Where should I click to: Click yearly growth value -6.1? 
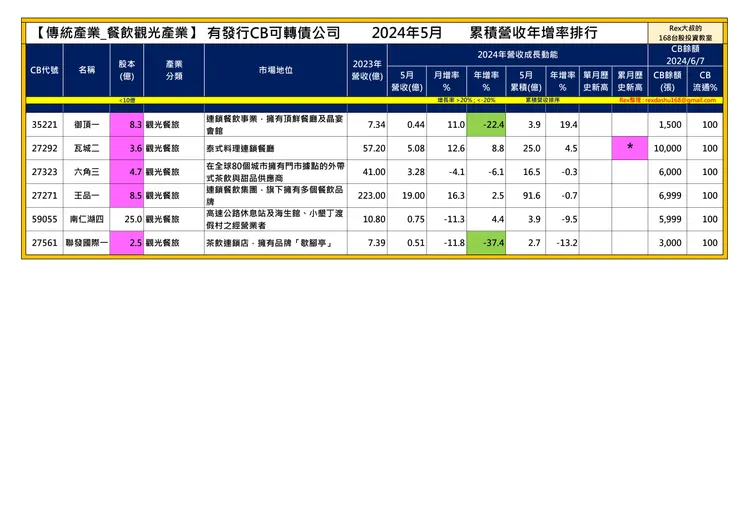496,172
